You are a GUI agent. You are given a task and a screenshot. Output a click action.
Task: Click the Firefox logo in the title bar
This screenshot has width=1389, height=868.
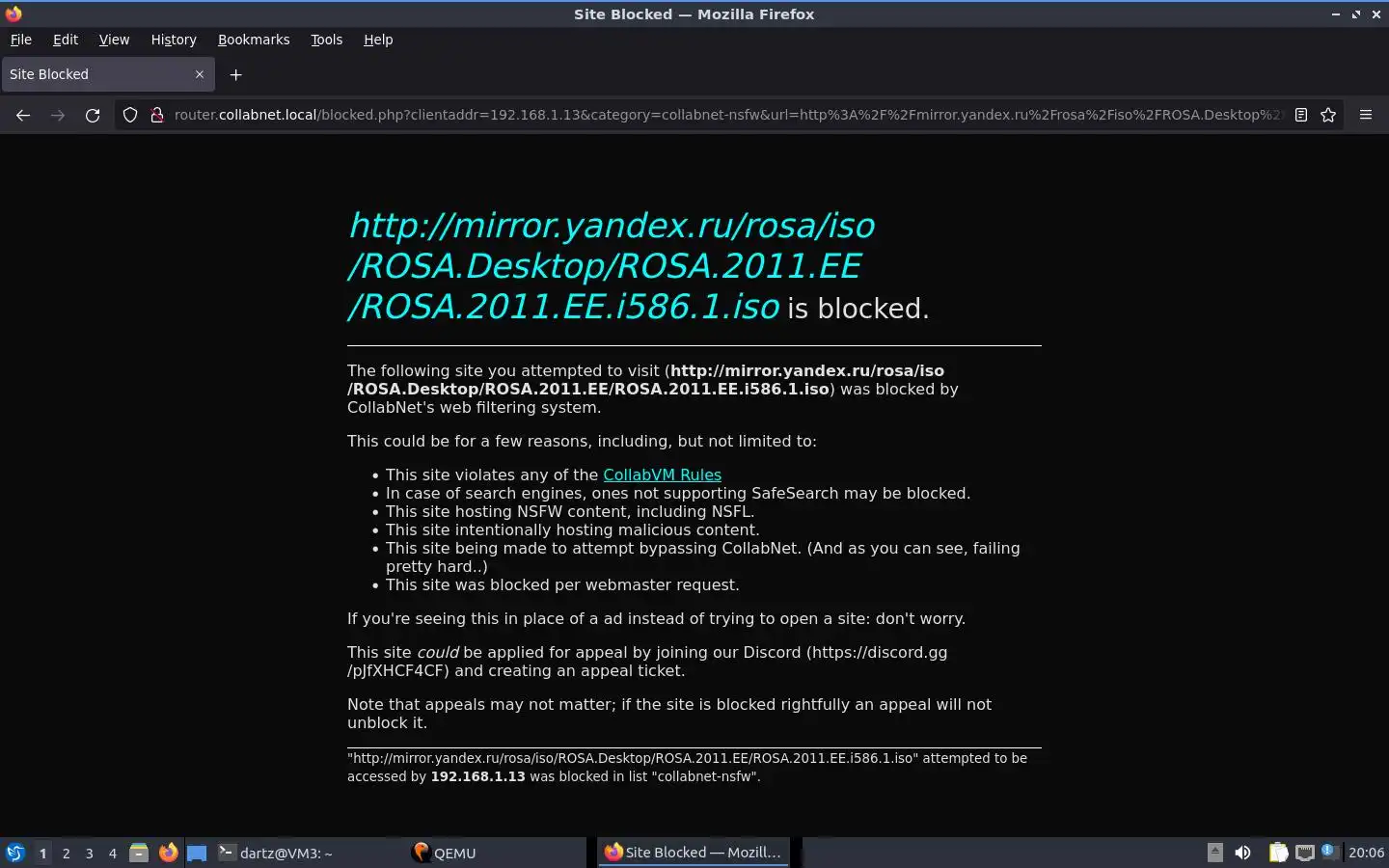coord(14,14)
